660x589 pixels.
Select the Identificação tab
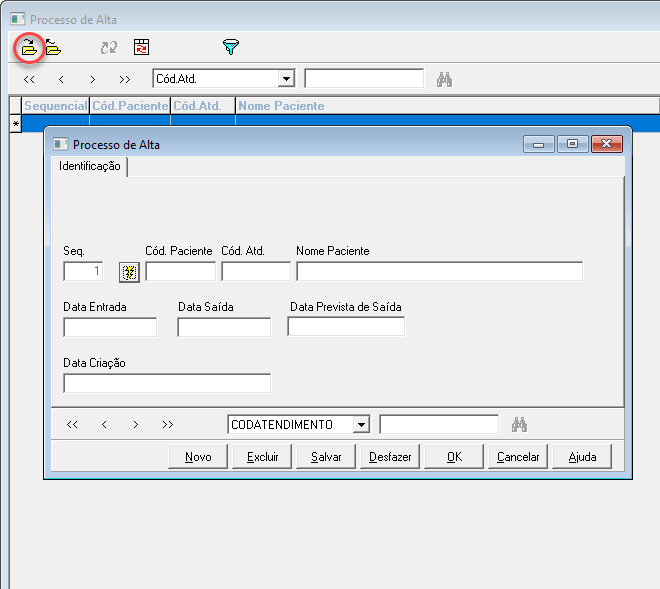point(90,166)
